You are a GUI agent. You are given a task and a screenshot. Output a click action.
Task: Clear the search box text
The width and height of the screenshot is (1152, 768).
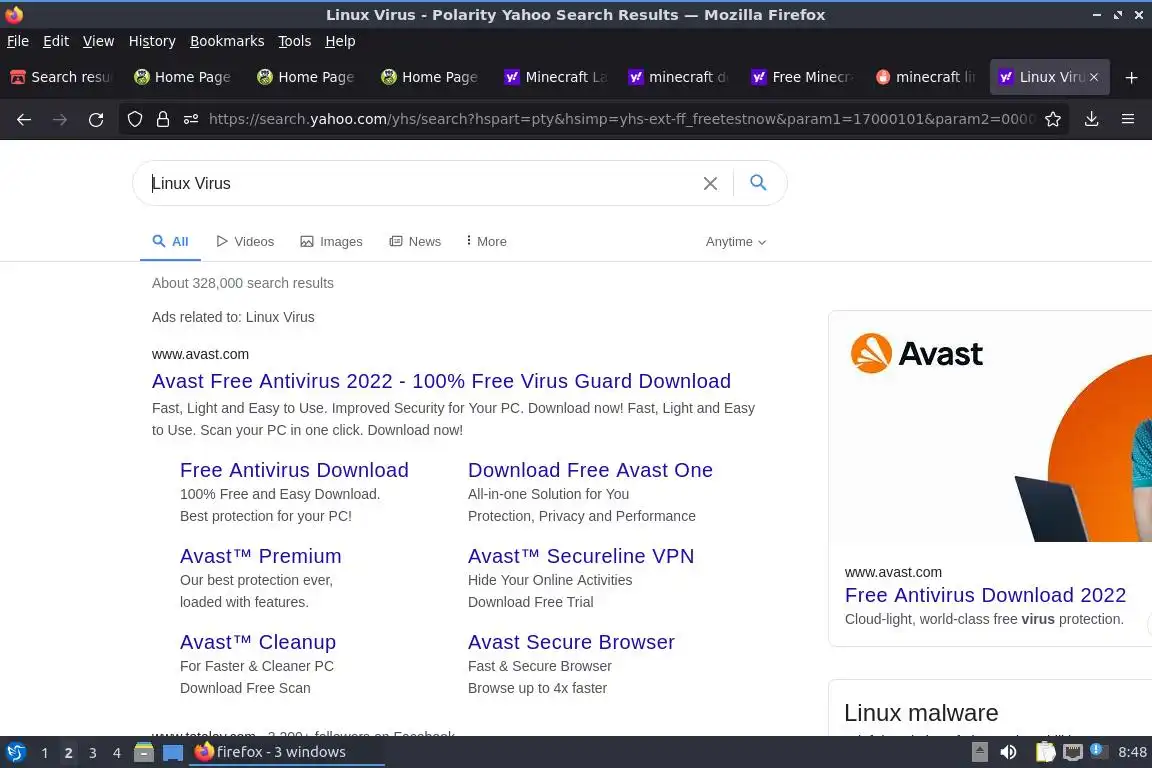(x=710, y=183)
